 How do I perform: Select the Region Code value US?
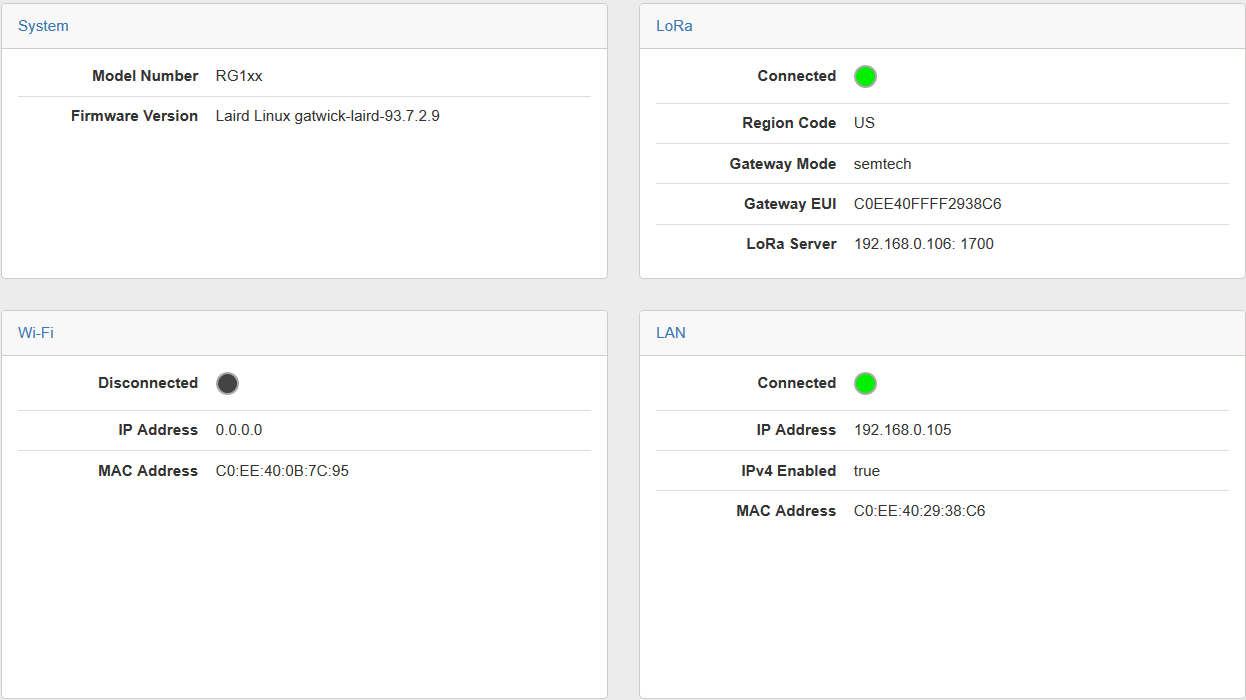864,123
